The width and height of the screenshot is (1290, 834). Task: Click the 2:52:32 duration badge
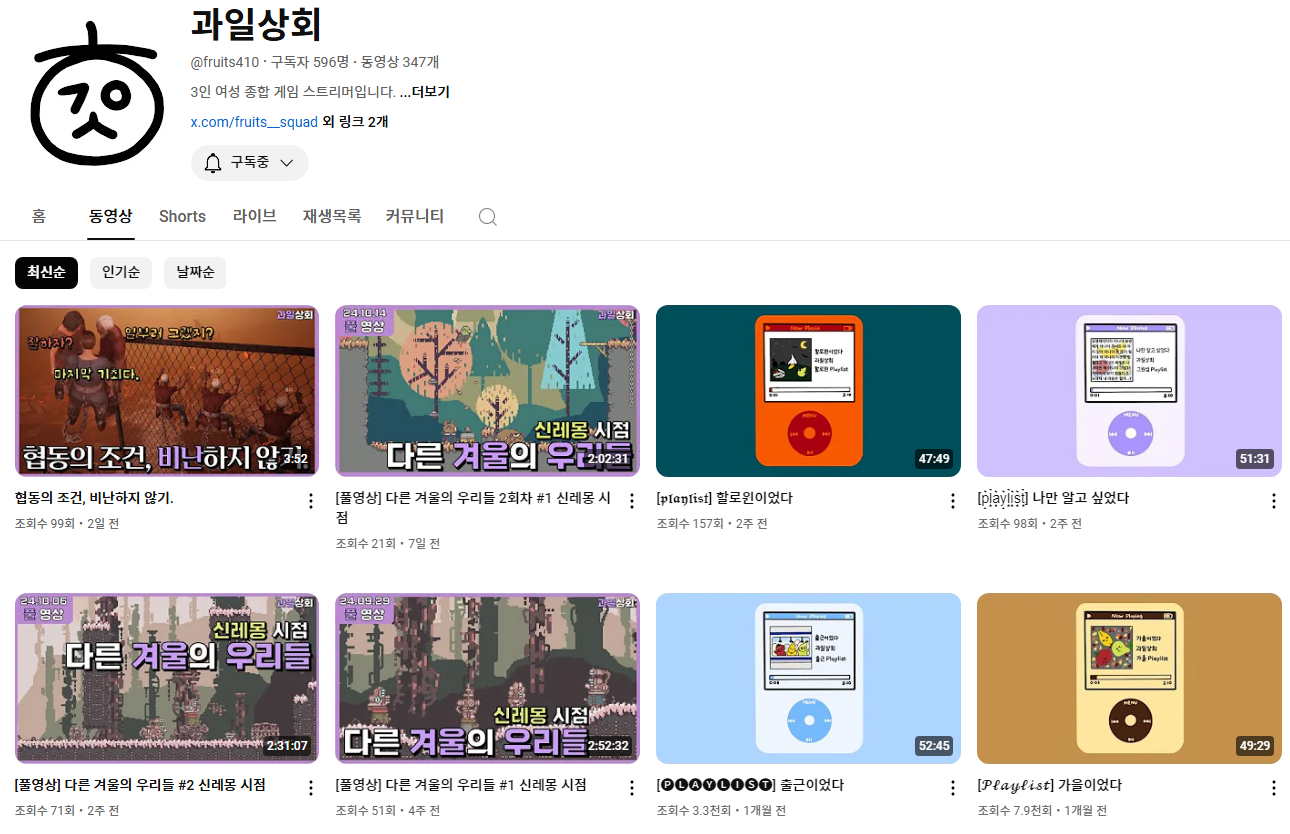(607, 746)
